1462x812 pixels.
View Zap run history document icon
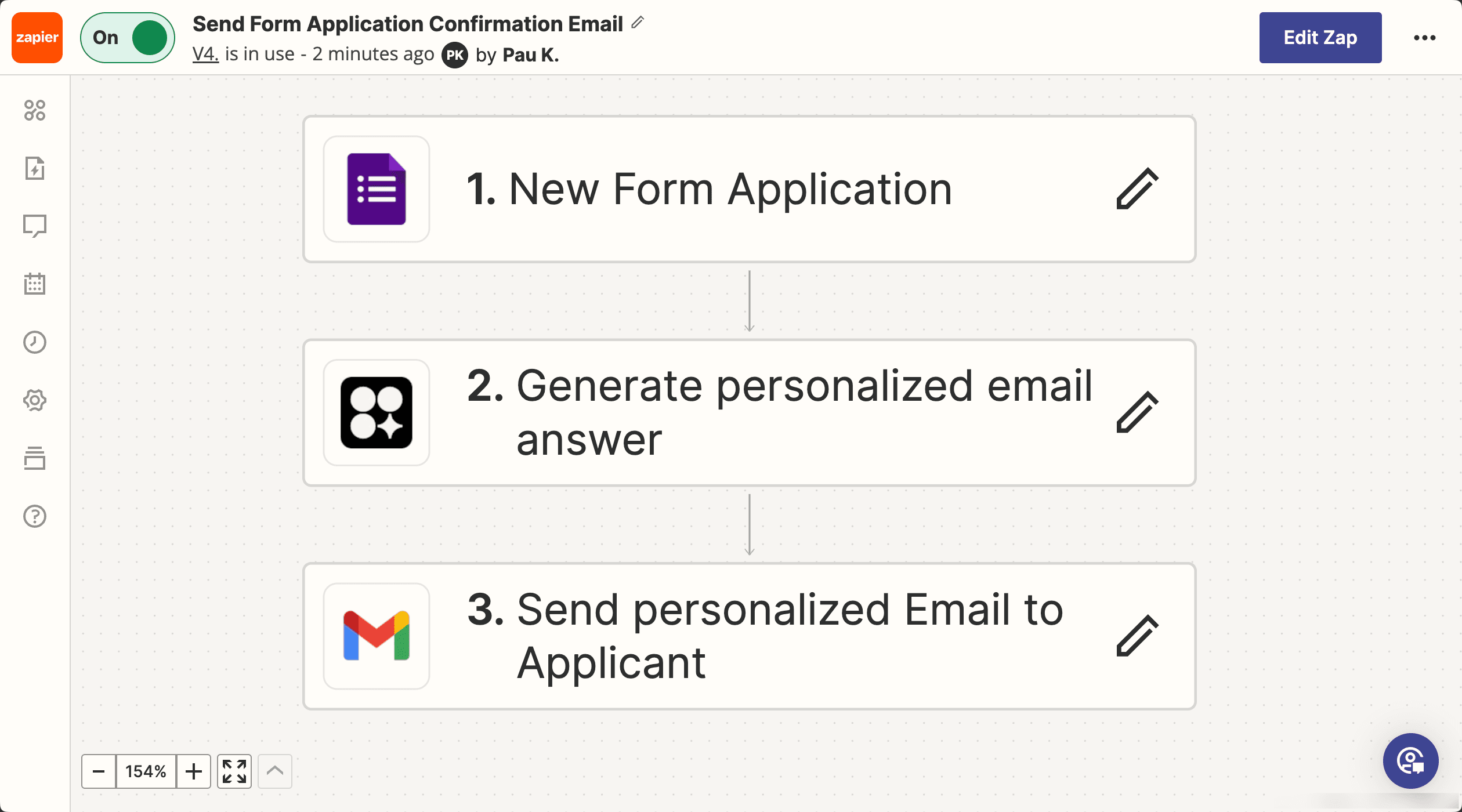(35, 168)
